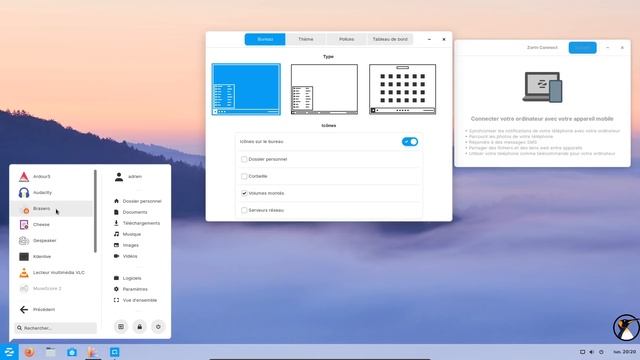
Task: Uncheck the Volumes montés checkbox
Action: 244,193
